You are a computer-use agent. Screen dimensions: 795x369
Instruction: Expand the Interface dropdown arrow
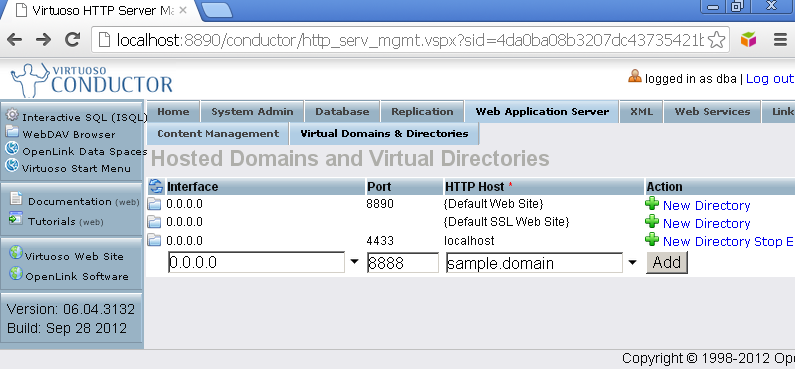tap(354, 263)
